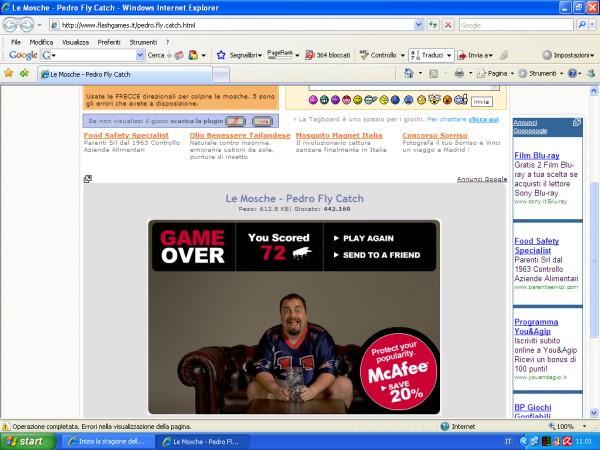The height and width of the screenshot is (450, 600).
Task: Click the red Stop loading icon
Action: click(x=448, y=25)
